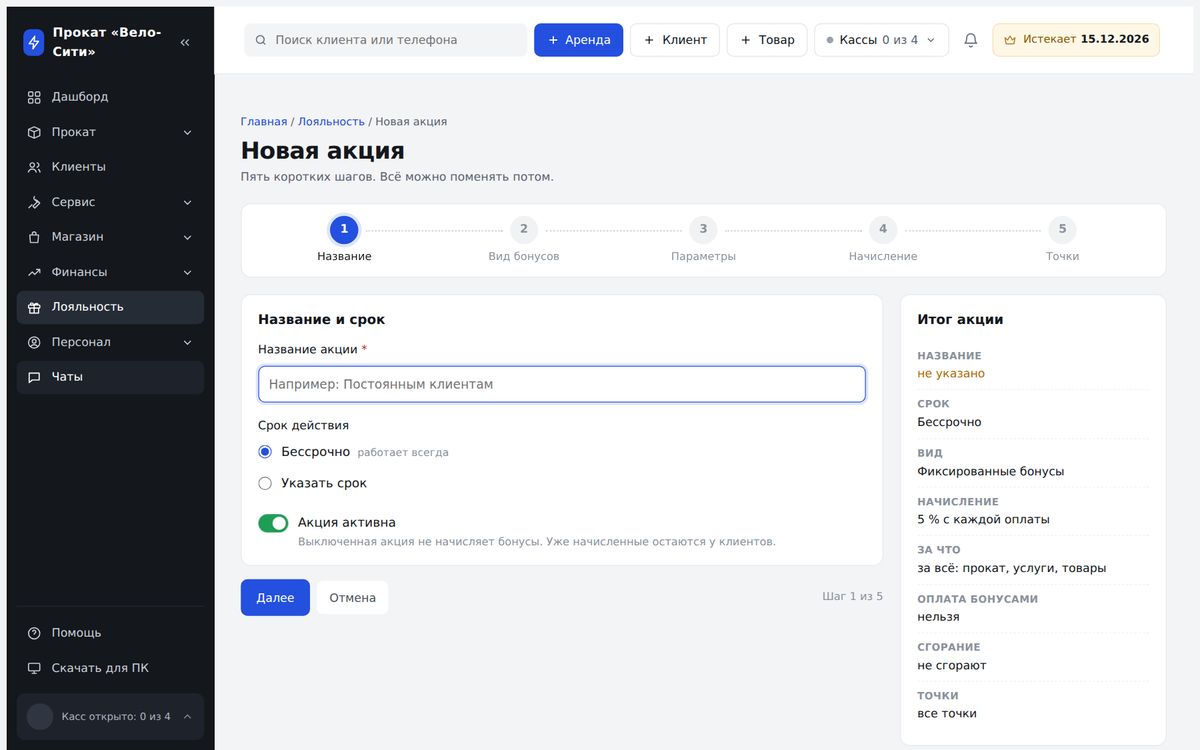Click the Лояльность gift icon
1200x750 pixels.
pyautogui.click(x=34, y=307)
